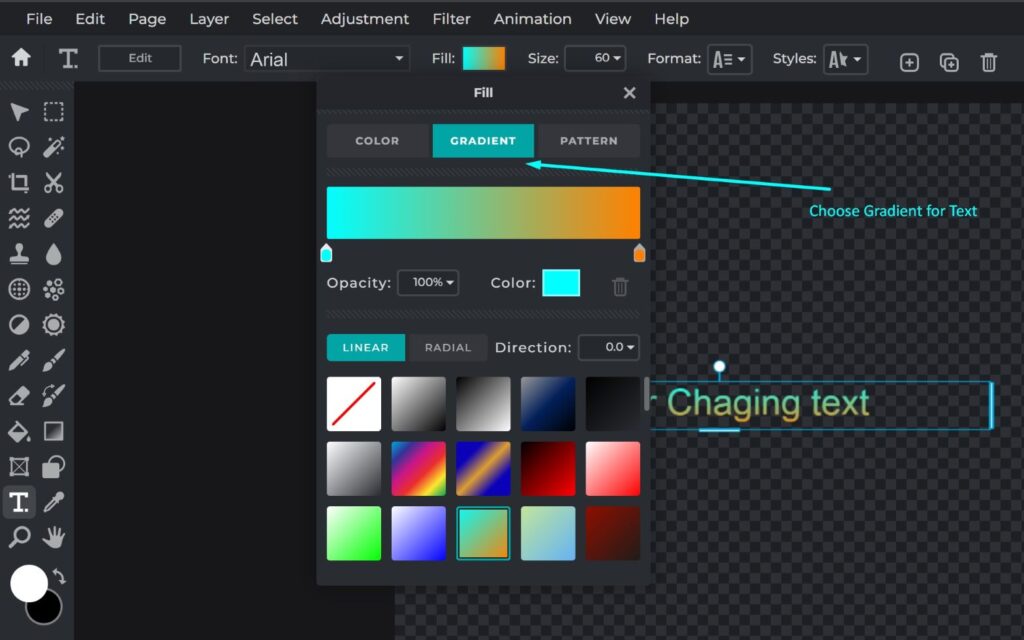Viewport: 1024px width, 640px height.
Task: Select the Magic Wand tool
Action: [x=54, y=147]
